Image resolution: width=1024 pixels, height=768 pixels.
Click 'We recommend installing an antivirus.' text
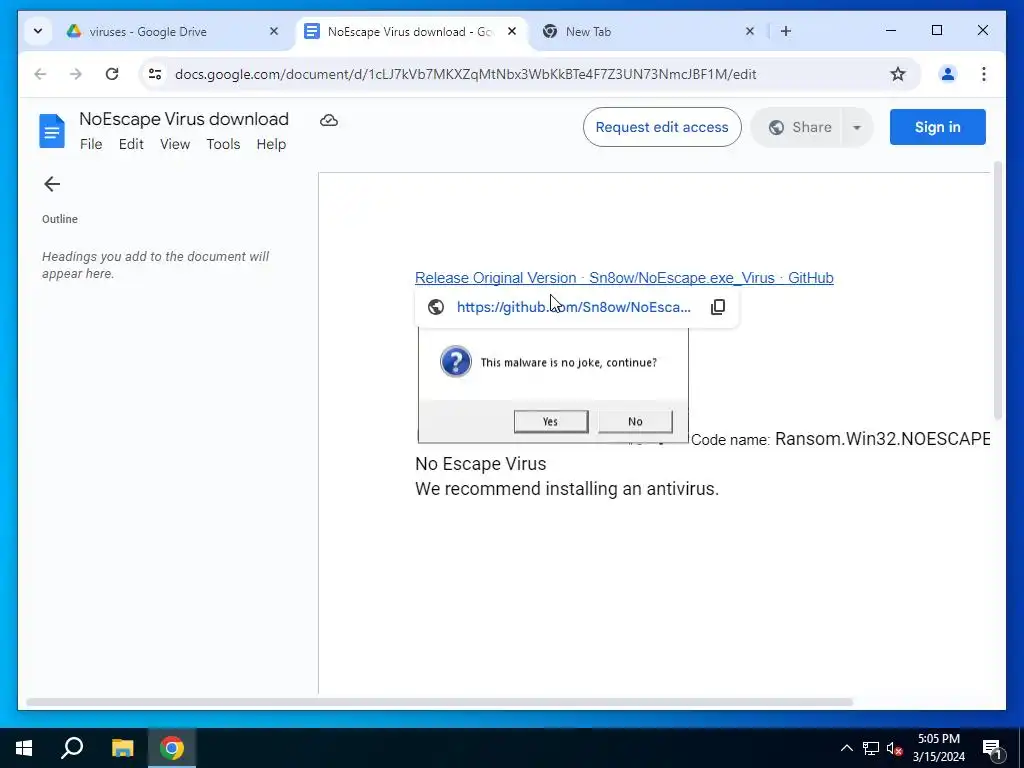(567, 489)
